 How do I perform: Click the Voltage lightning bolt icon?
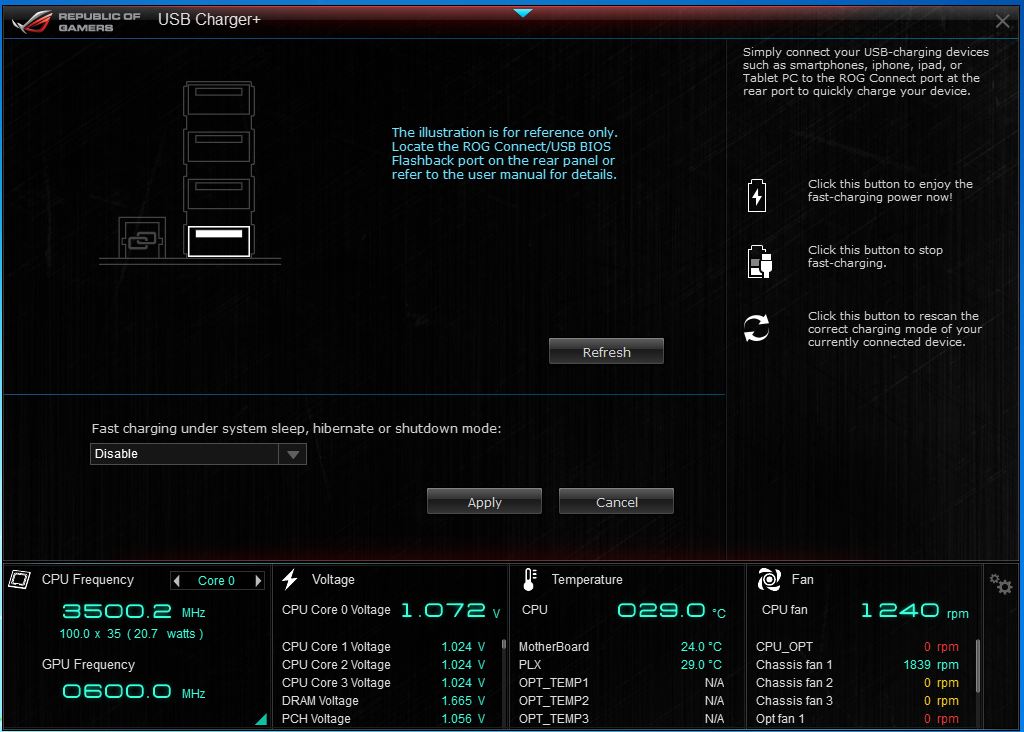290,579
